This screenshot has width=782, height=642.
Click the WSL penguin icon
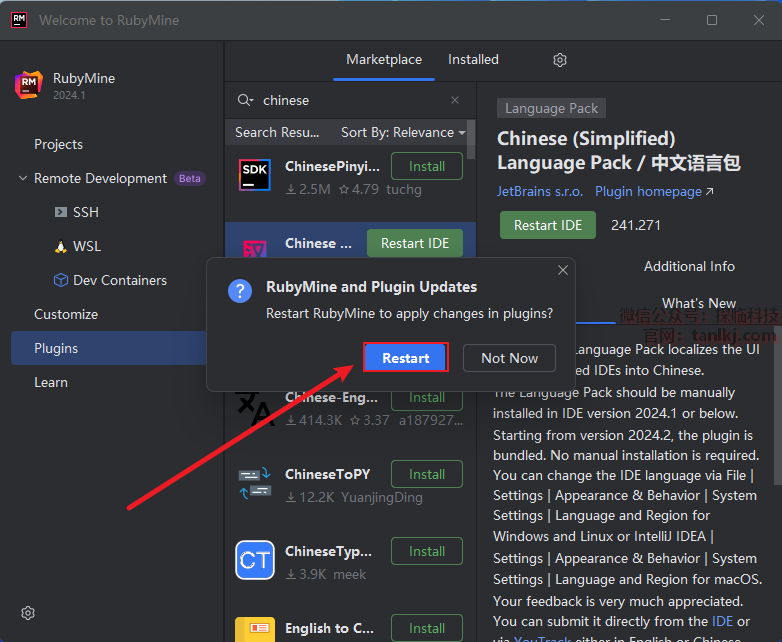61,246
